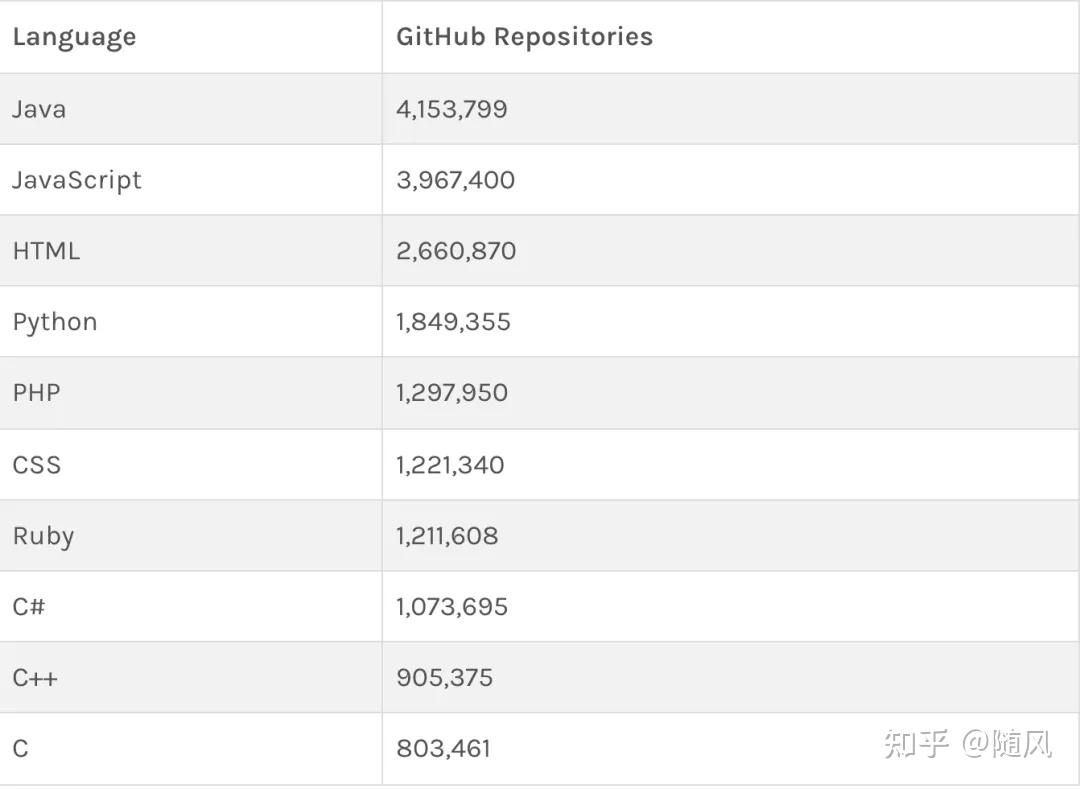
Task: Select the 1,221,340 repository count
Action: point(450,465)
